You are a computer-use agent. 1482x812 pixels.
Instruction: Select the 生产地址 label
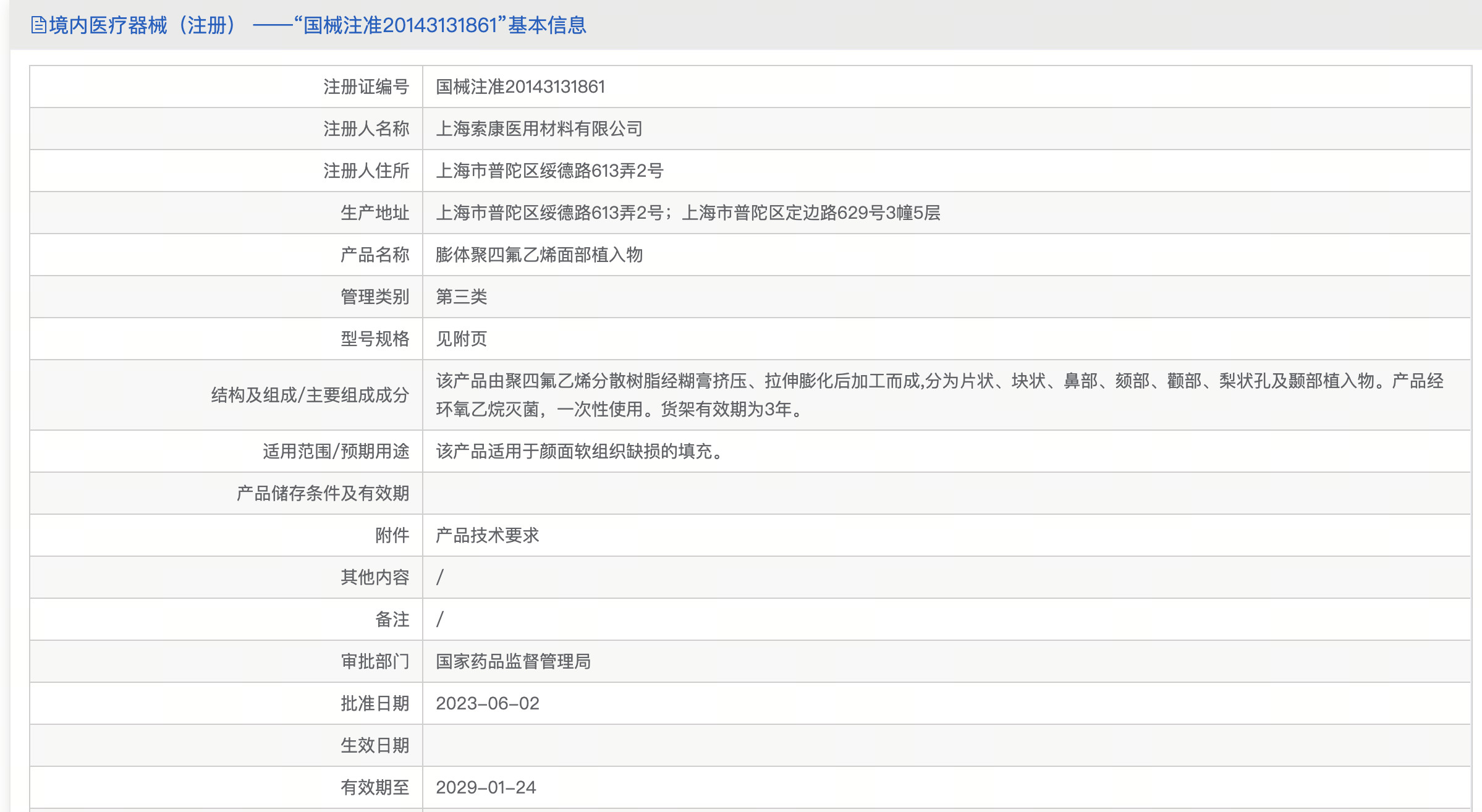(375, 213)
